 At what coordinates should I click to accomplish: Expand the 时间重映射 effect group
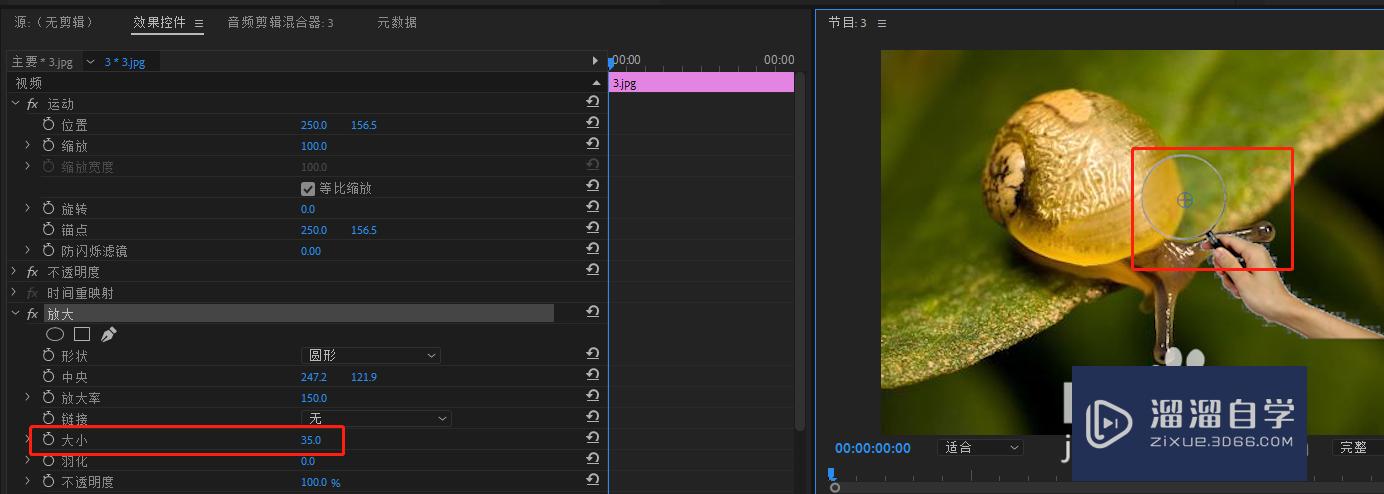16,293
